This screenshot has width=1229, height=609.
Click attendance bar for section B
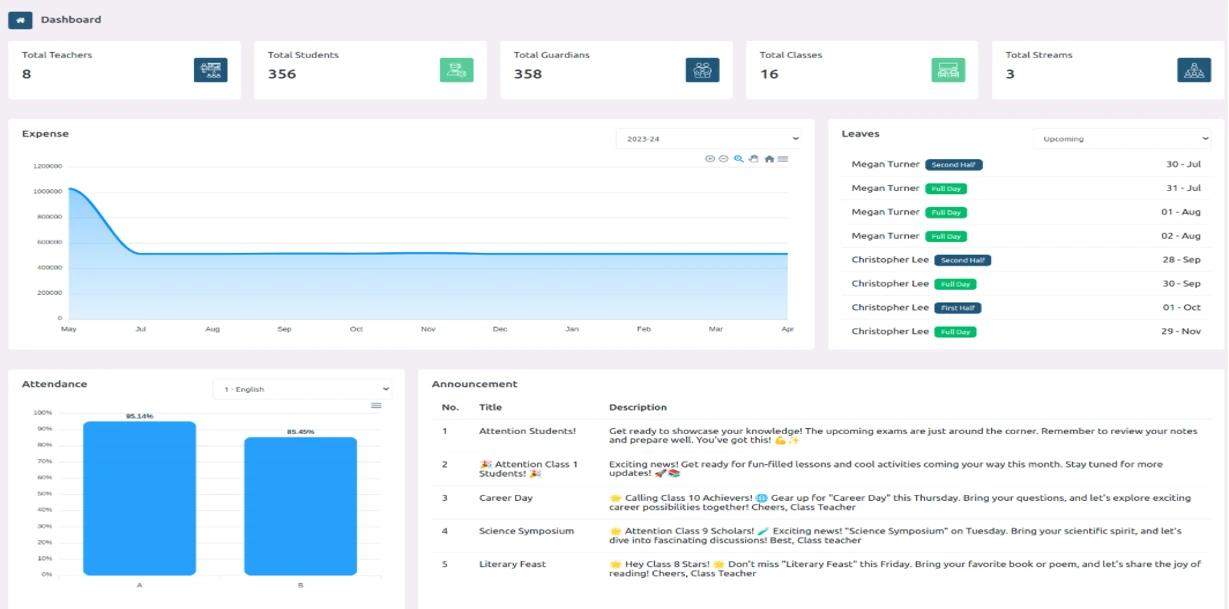(300, 506)
